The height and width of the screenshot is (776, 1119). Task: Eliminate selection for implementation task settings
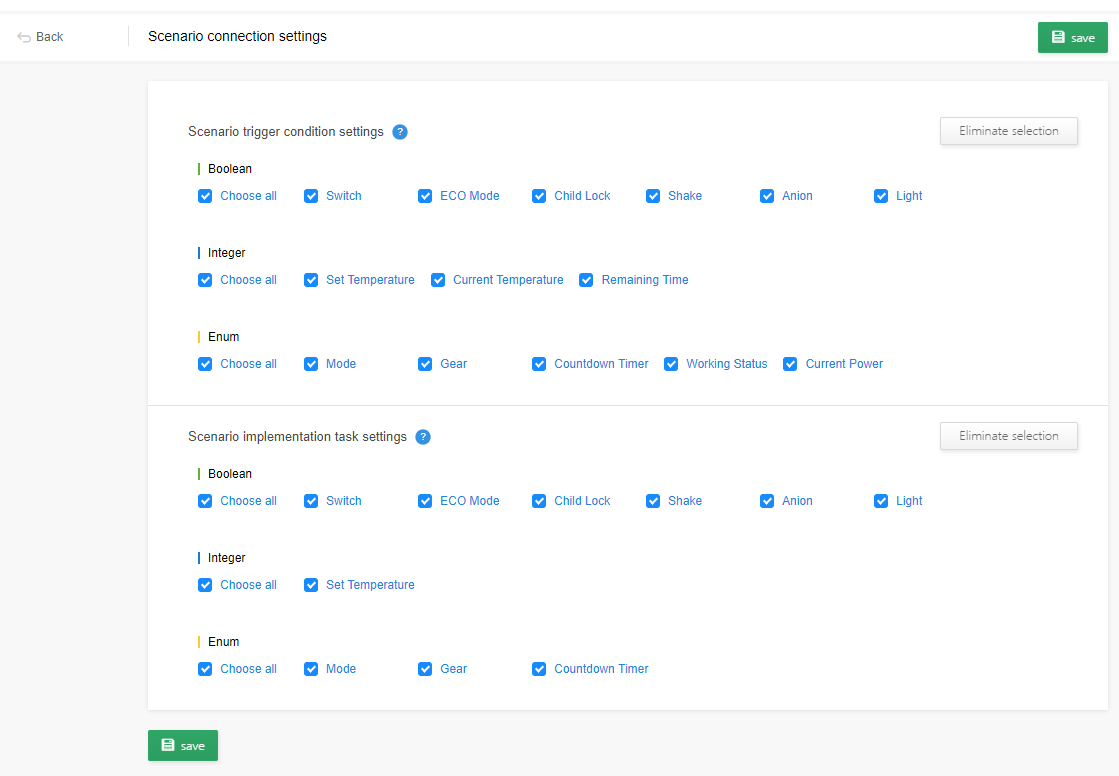pos(1008,435)
